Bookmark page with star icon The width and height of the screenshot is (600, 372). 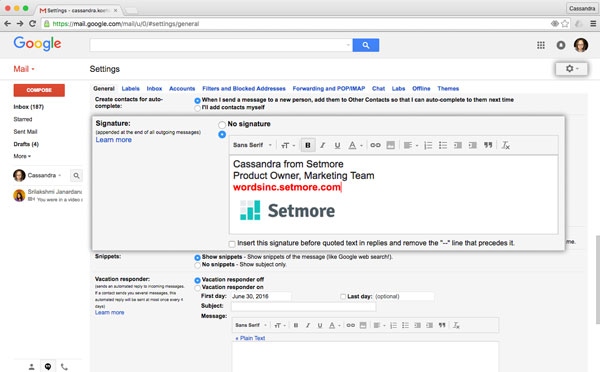coord(565,24)
